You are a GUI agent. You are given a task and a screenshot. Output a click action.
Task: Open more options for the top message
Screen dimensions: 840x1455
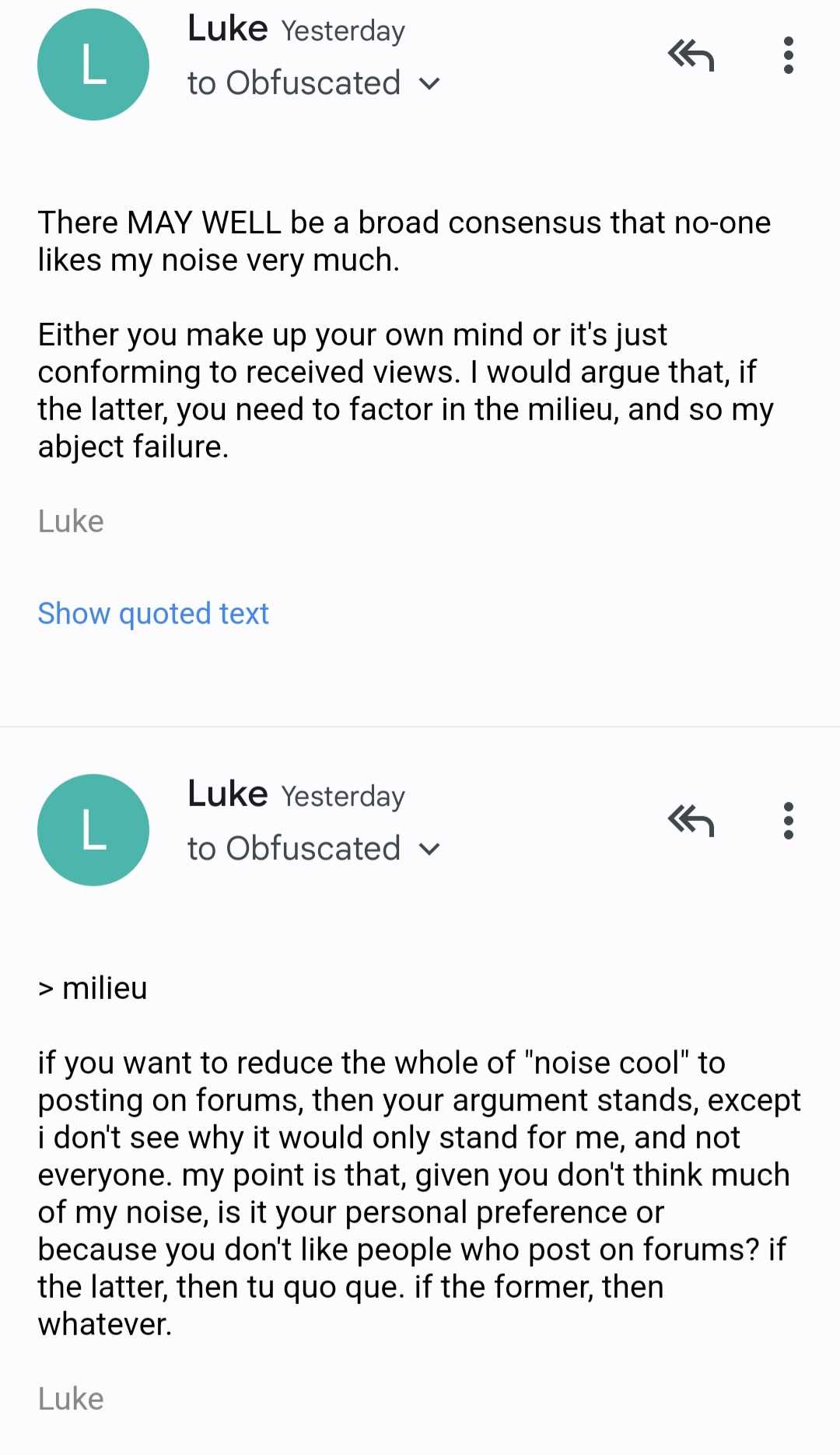(789, 56)
